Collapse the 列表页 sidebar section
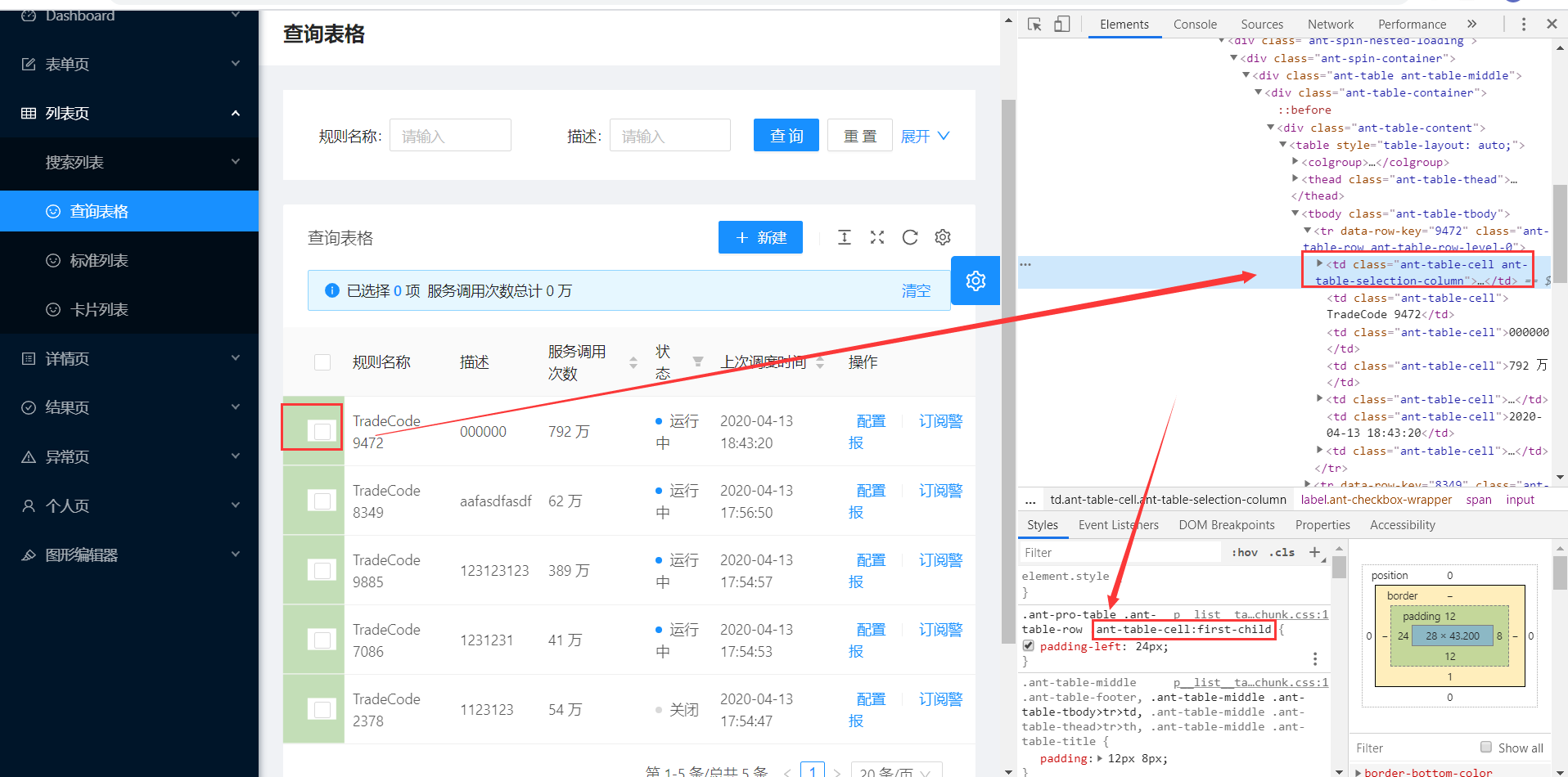The width and height of the screenshot is (1568, 777). pyautogui.click(x=235, y=113)
